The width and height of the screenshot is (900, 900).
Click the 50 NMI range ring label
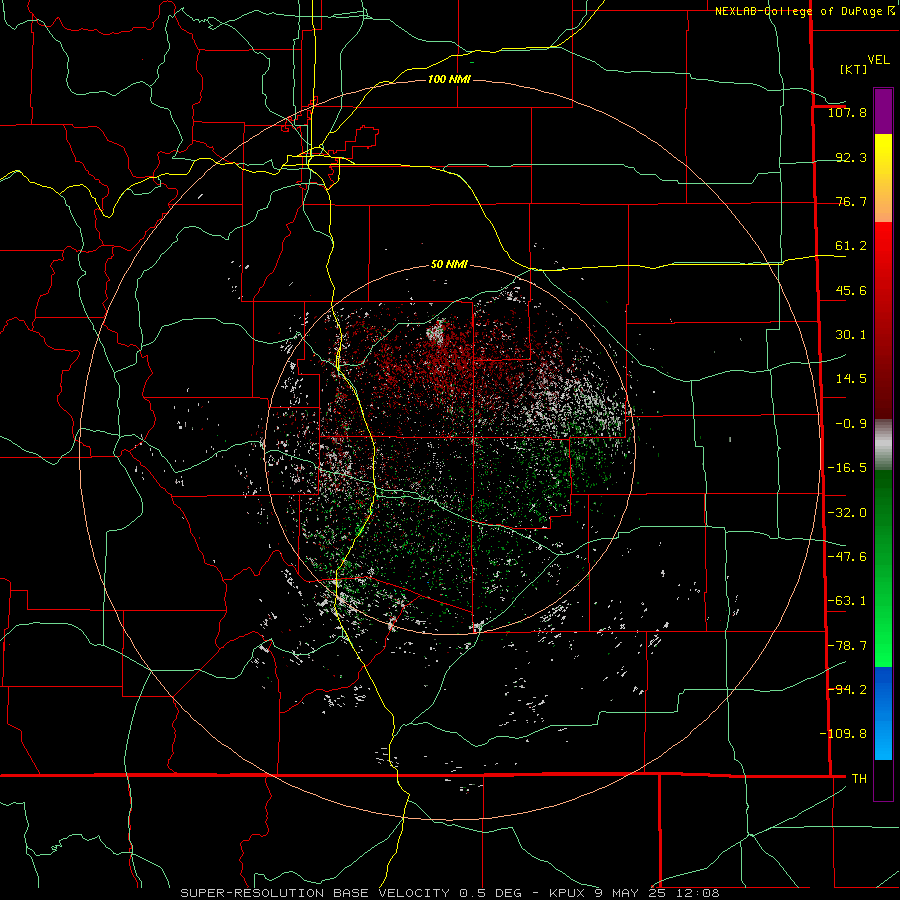[x=449, y=265]
